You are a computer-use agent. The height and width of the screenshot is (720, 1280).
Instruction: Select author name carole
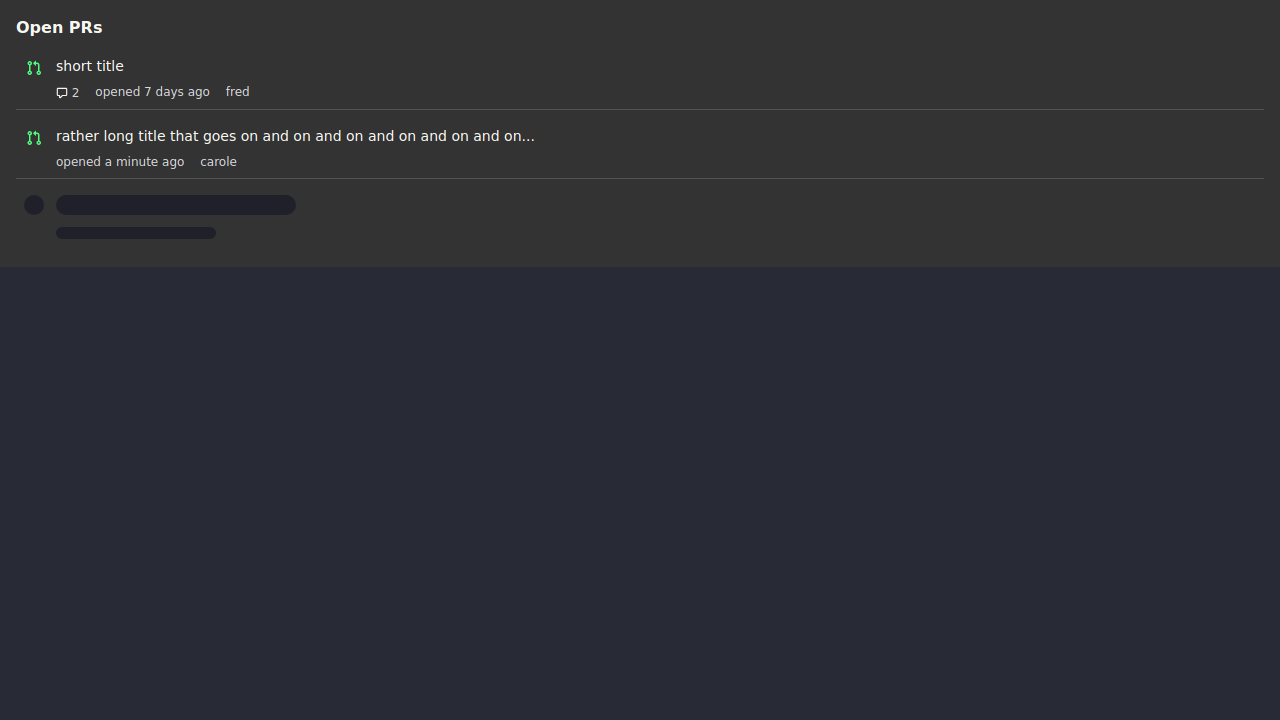click(x=218, y=162)
